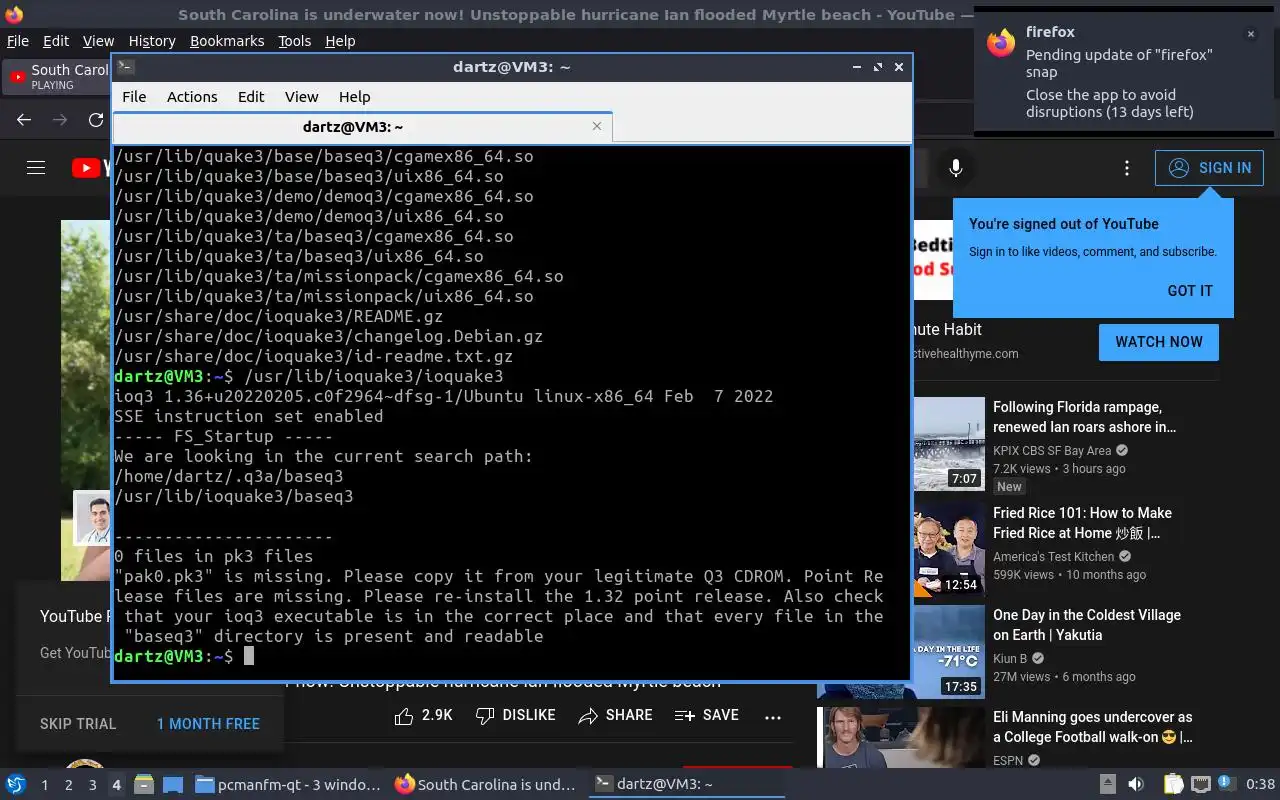Viewport: 1280px width, 800px height.
Task: Click show desktop icon in taskbar
Action: (172, 784)
